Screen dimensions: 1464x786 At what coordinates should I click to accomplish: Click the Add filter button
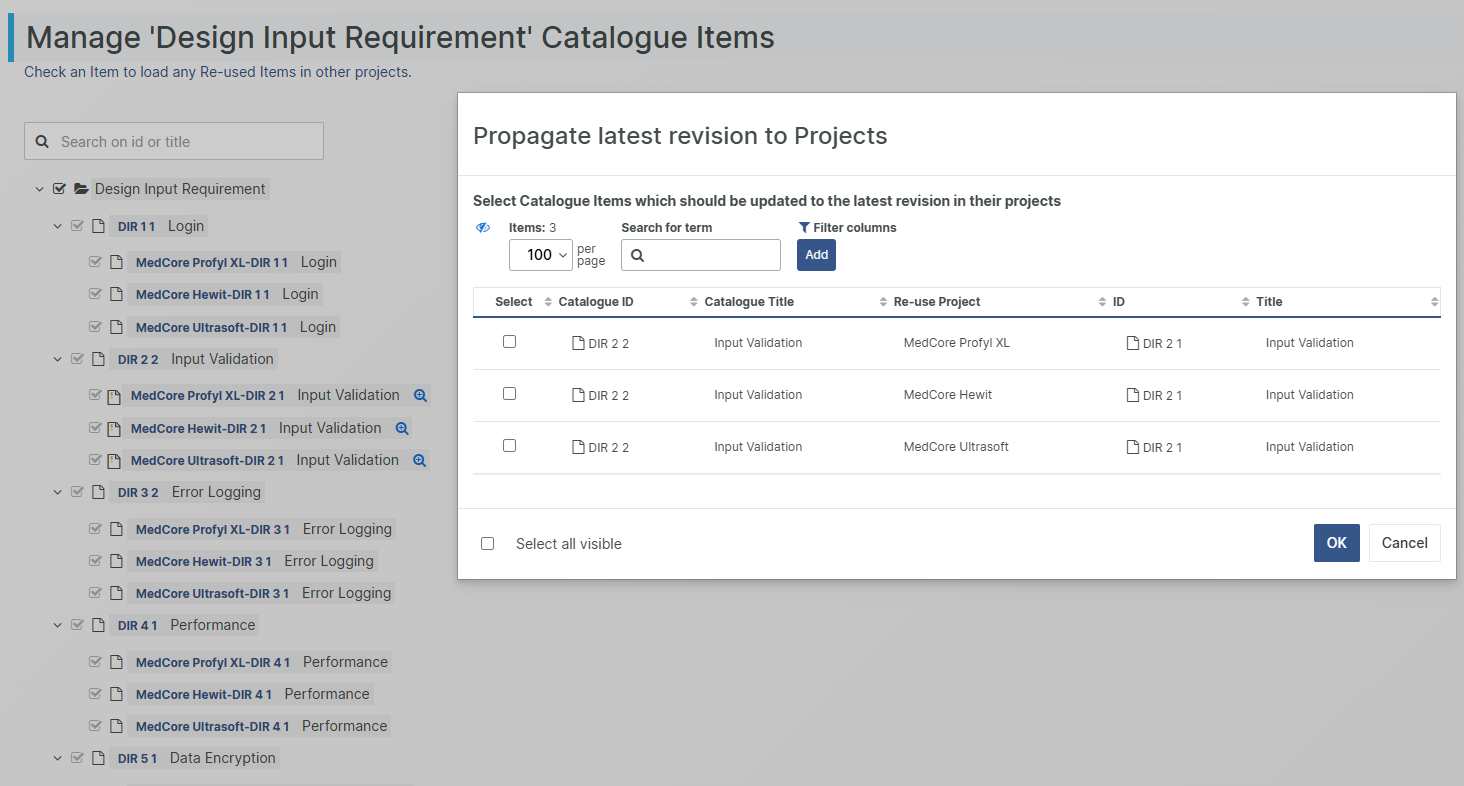pos(816,255)
